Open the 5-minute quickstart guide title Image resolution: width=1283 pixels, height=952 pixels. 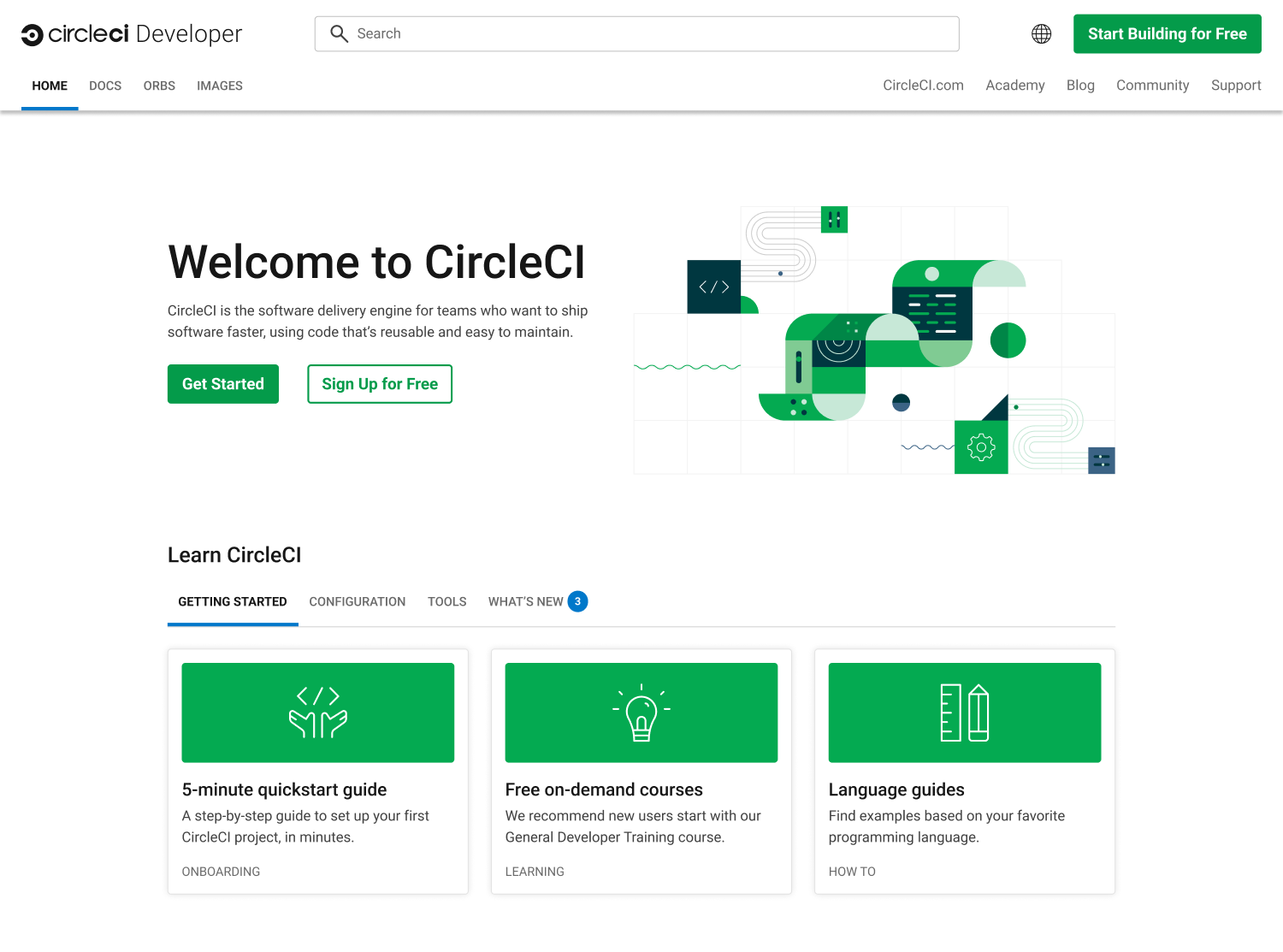tap(285, 789)
